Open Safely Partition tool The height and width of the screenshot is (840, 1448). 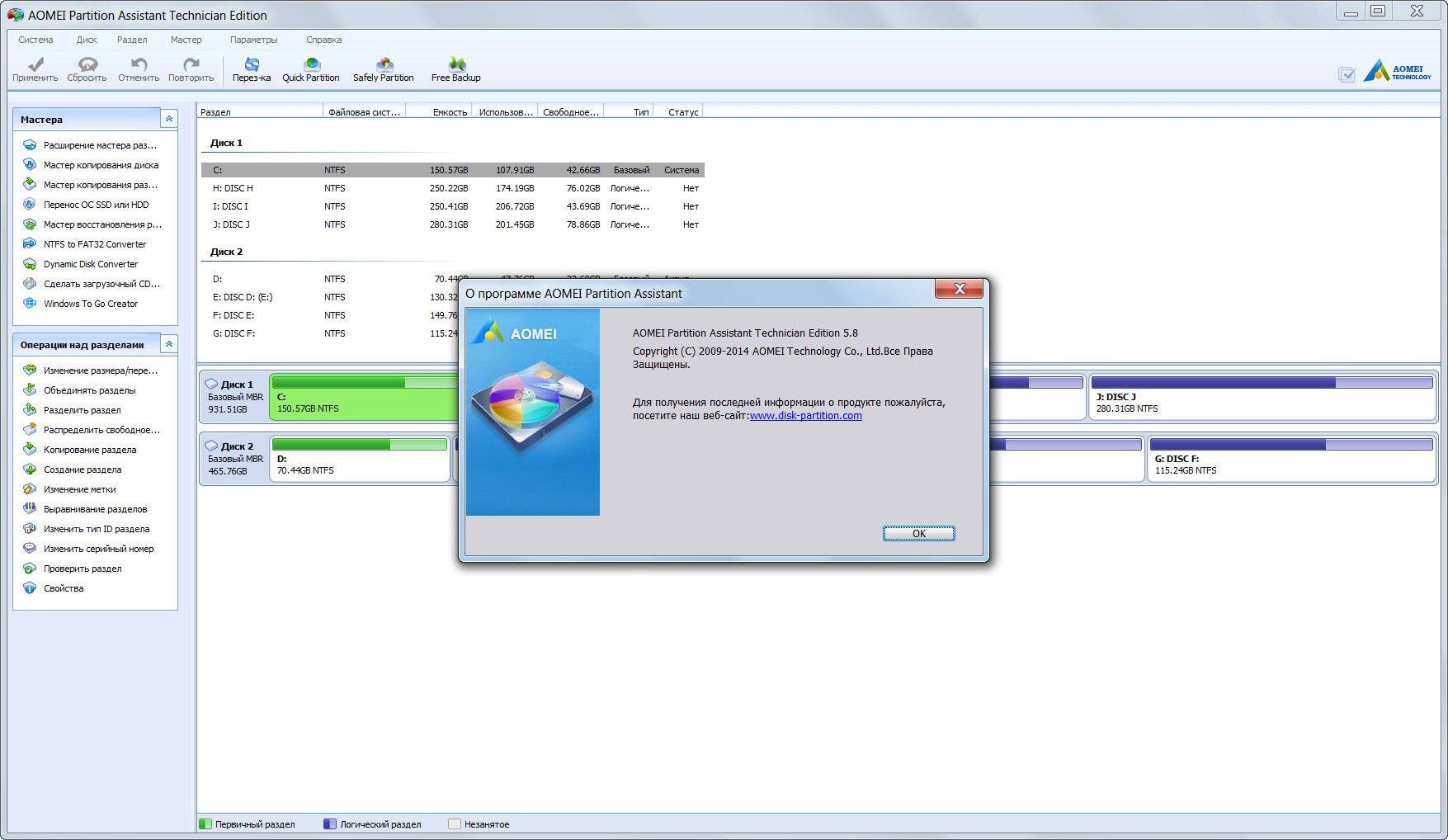(x=384, y=68)
